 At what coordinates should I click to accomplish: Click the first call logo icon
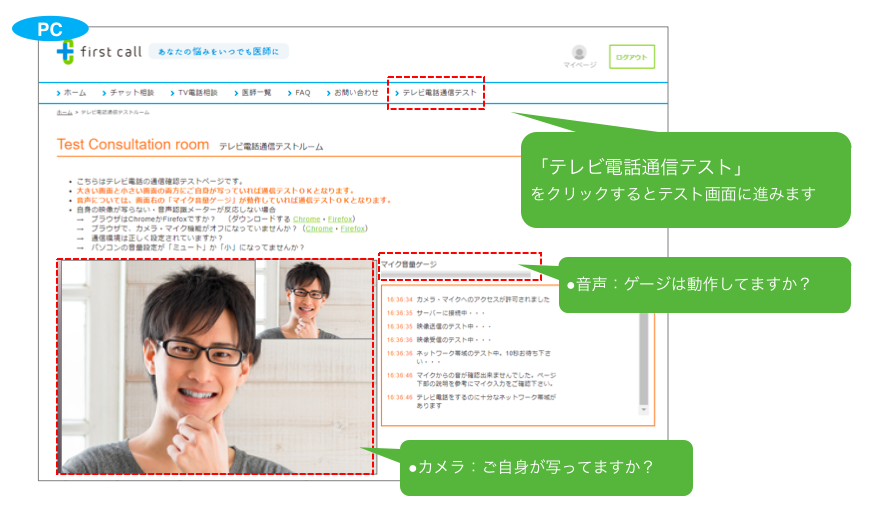tap(66, 52)
